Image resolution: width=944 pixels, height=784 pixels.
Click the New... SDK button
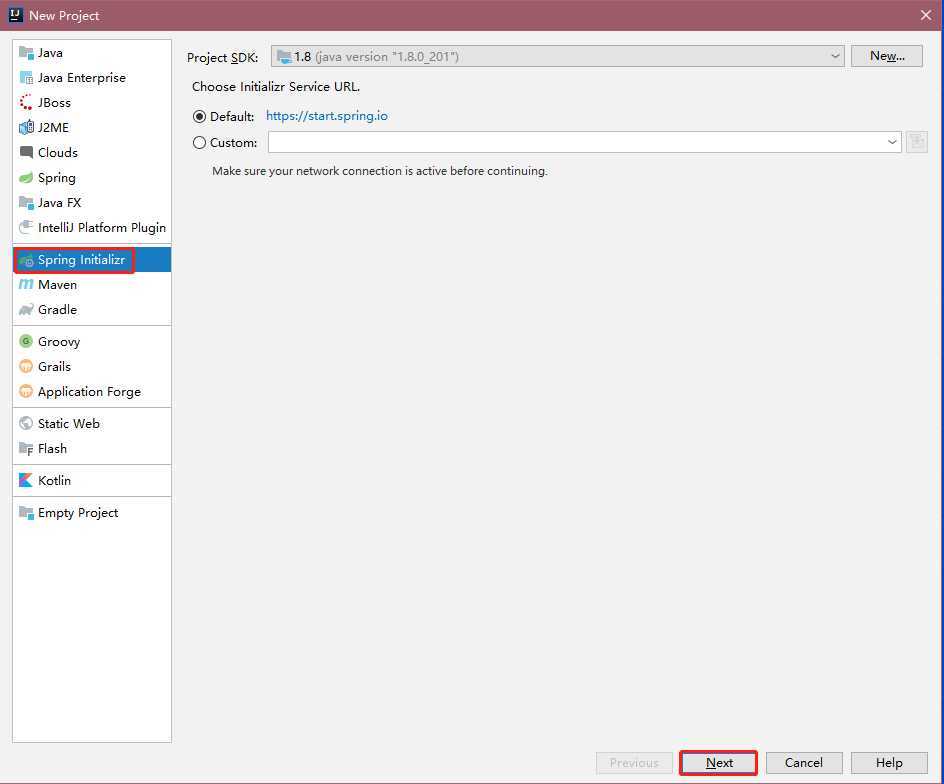point(887,56)
